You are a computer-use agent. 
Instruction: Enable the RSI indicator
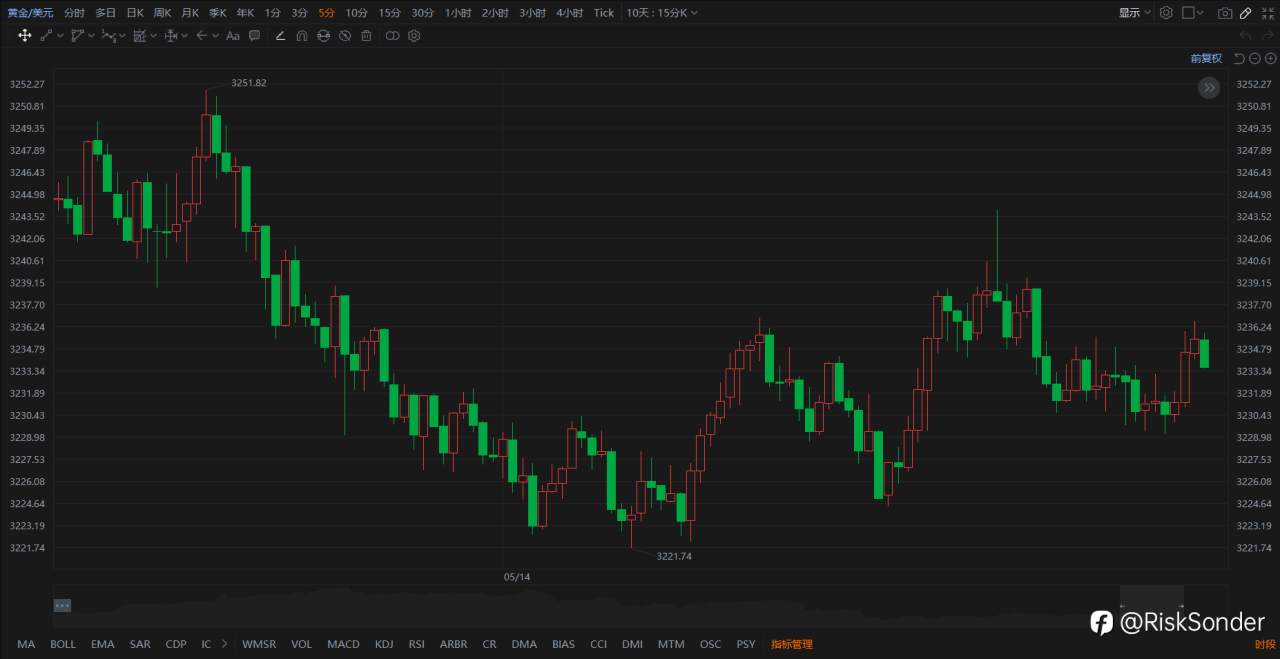(x=417, y=644)
